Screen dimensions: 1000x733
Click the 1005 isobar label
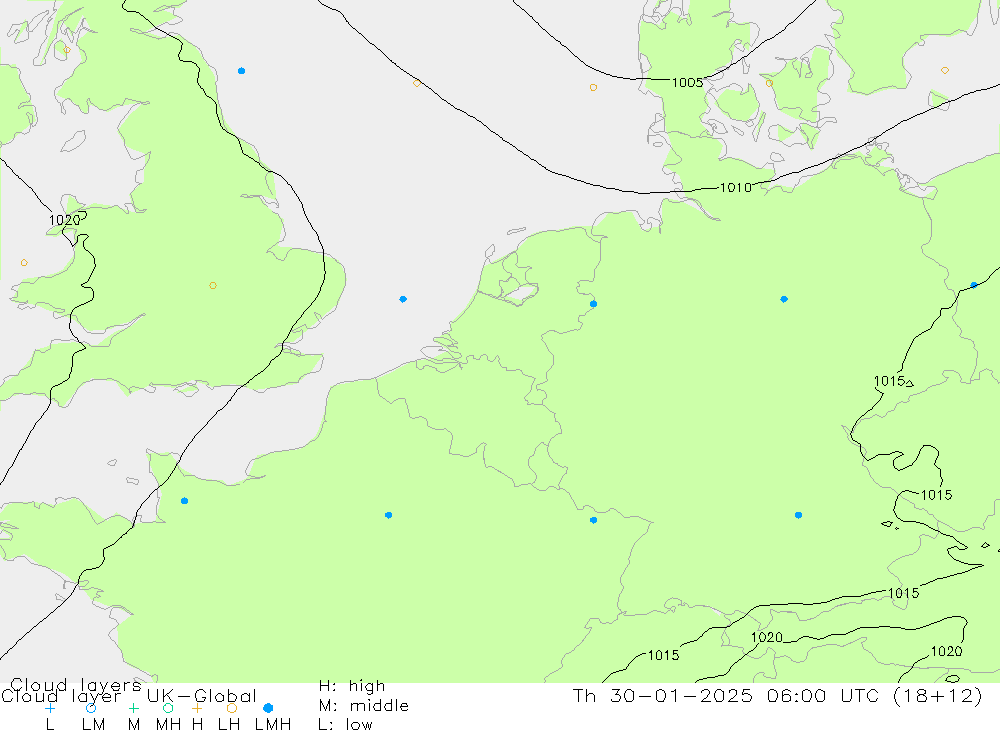688,82
